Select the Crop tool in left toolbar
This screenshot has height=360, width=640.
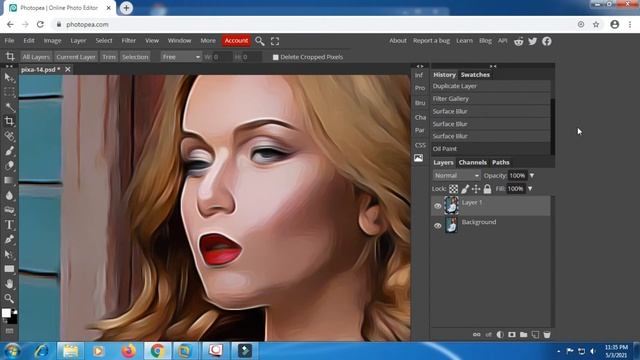click(x=9, y=121)
